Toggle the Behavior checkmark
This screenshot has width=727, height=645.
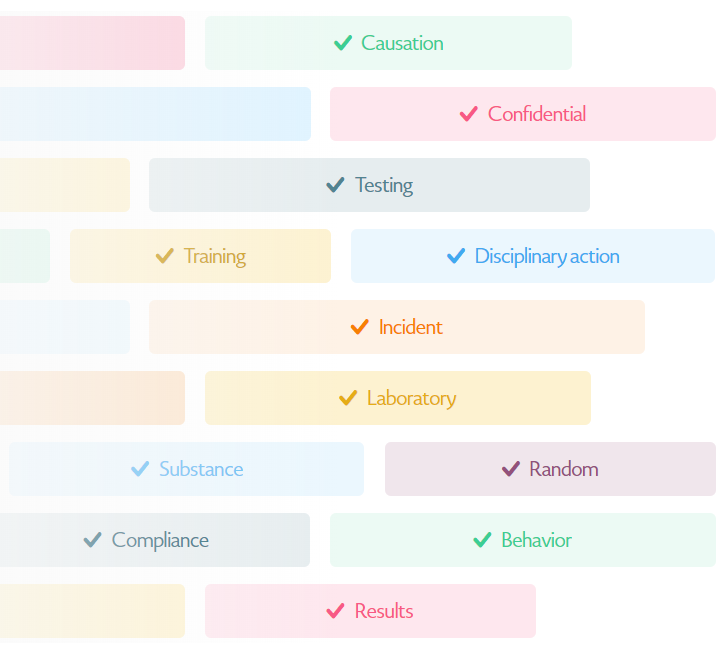(483, 540)
